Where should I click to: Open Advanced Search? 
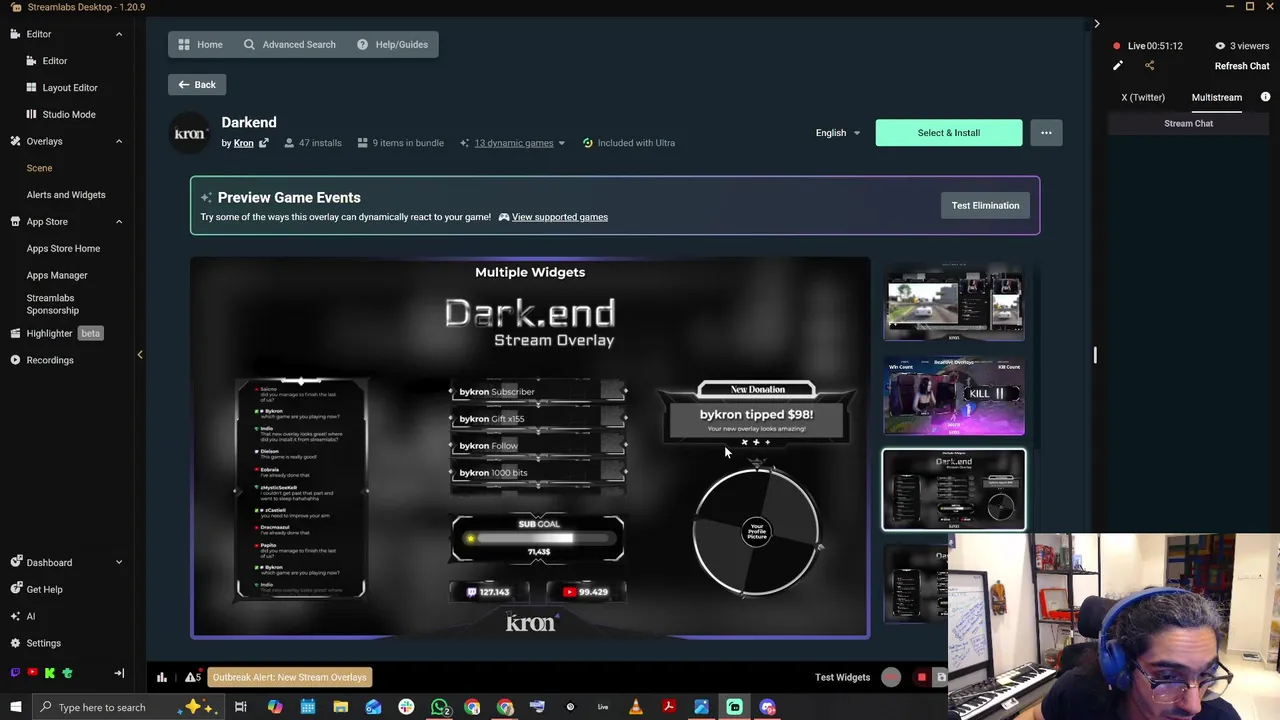tap(290, 44)
